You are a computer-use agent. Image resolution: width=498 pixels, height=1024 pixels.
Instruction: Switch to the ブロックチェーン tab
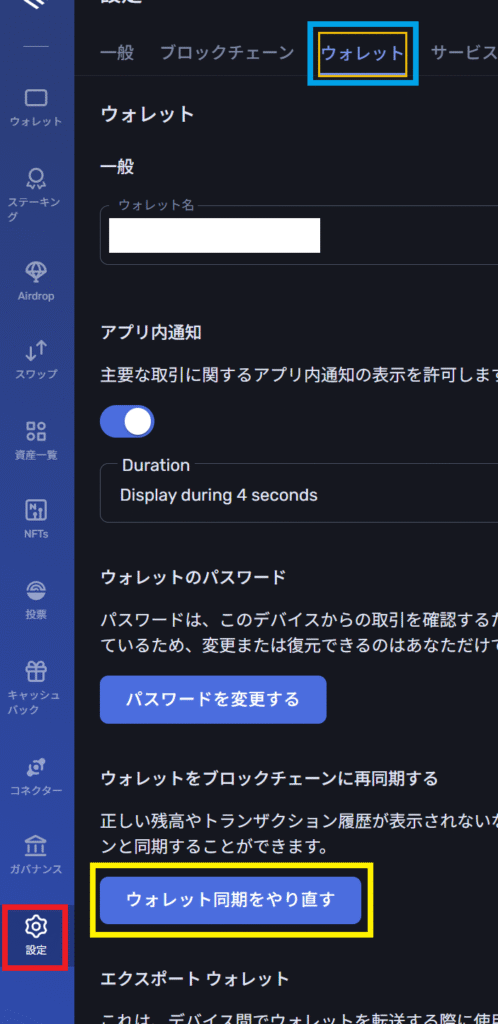(x=227, y=53)
